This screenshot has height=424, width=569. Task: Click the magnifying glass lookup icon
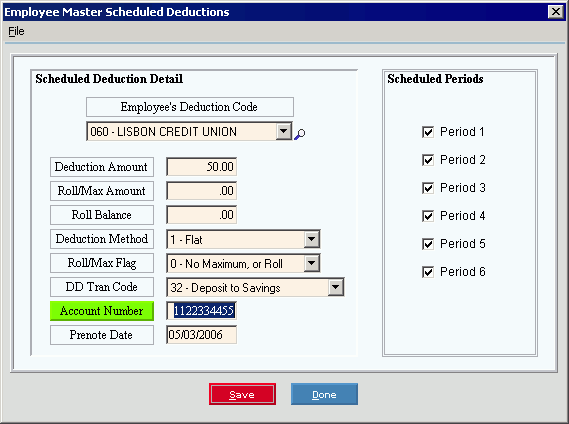tap(300, 134)
